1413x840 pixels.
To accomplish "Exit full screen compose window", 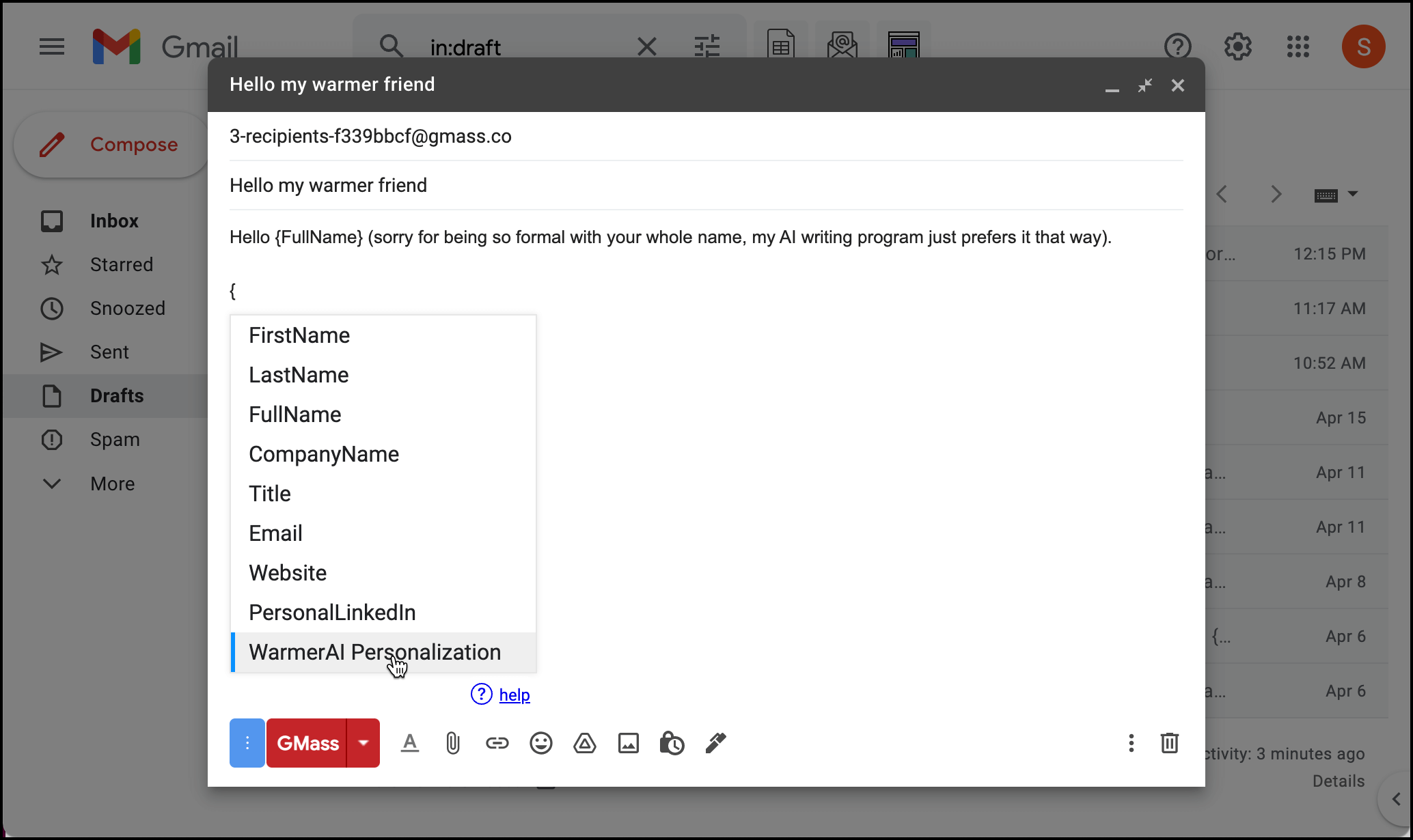I will 1145,85.
